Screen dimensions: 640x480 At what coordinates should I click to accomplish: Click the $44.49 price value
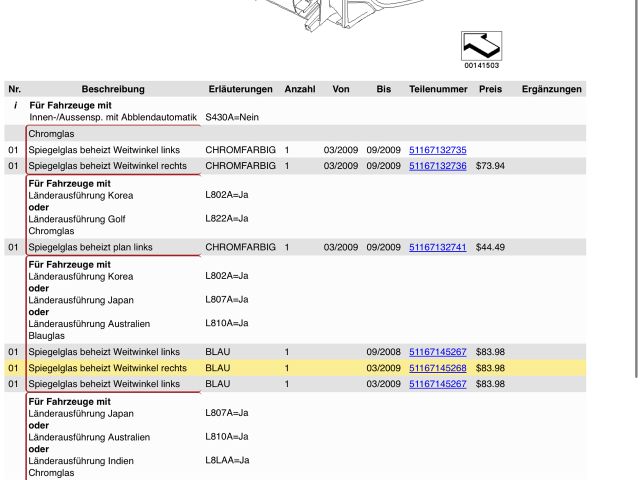[x=490, y=247]
